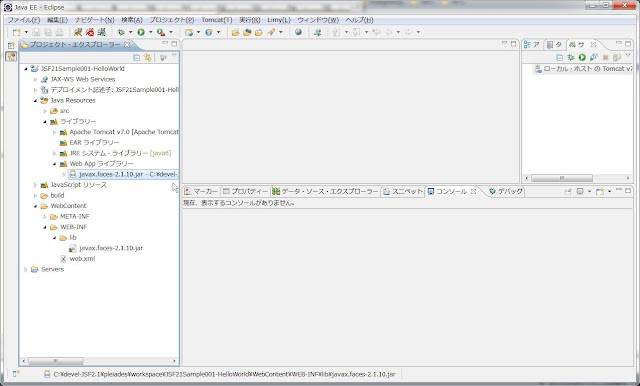Open the Run dropdown arrow in main toolbar
Image resolution: width=640 pixels, height=386 pixels.
point(151,32)
